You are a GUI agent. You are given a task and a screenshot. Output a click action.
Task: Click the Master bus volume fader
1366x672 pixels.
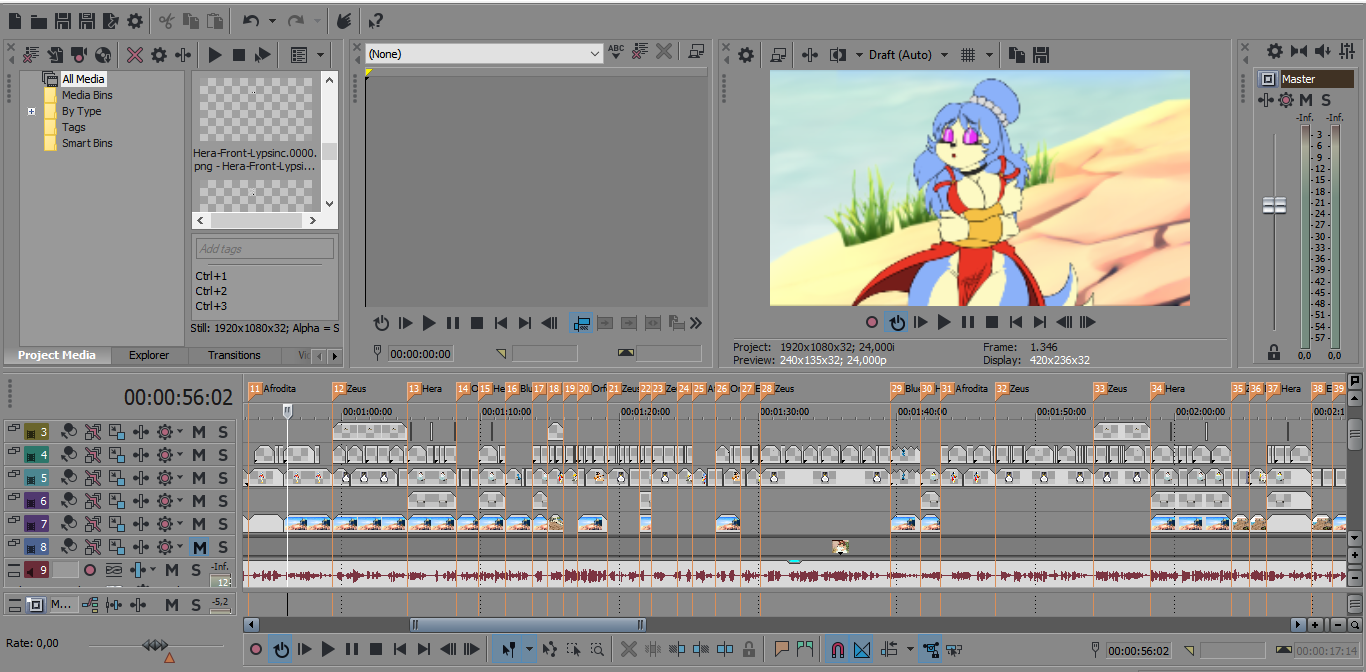pos(1274,205)
